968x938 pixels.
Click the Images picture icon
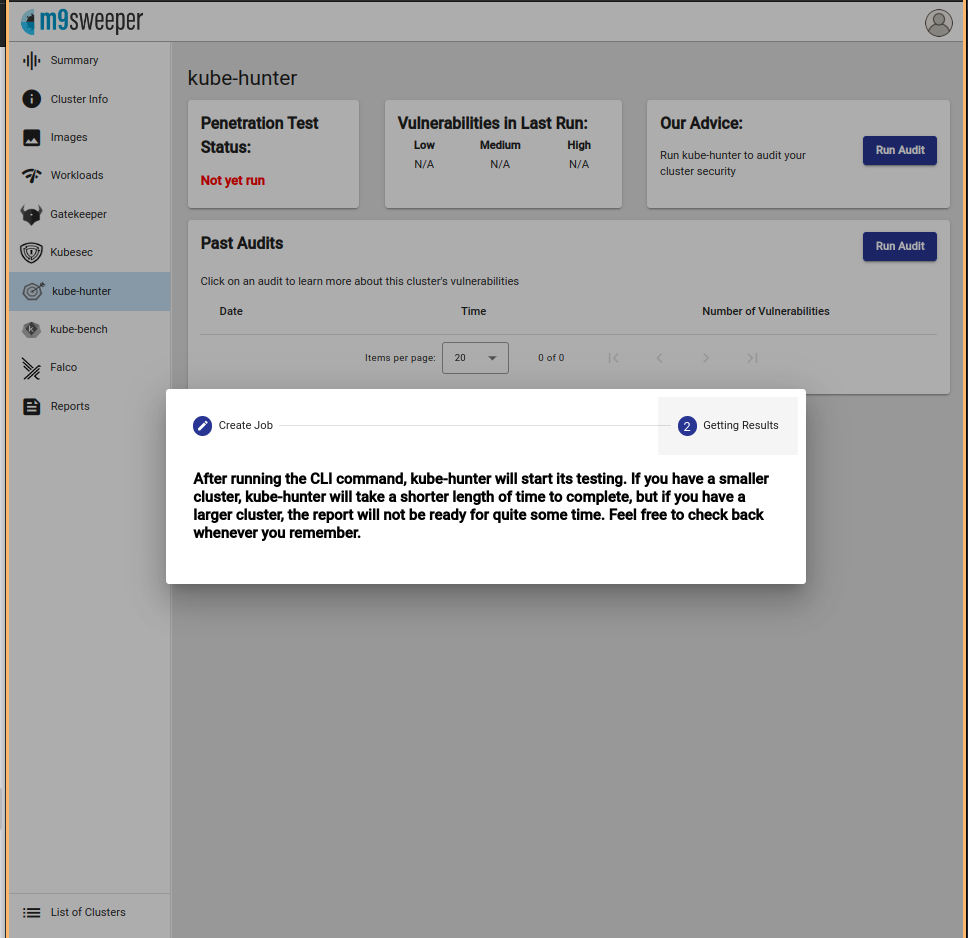[32, 138]
